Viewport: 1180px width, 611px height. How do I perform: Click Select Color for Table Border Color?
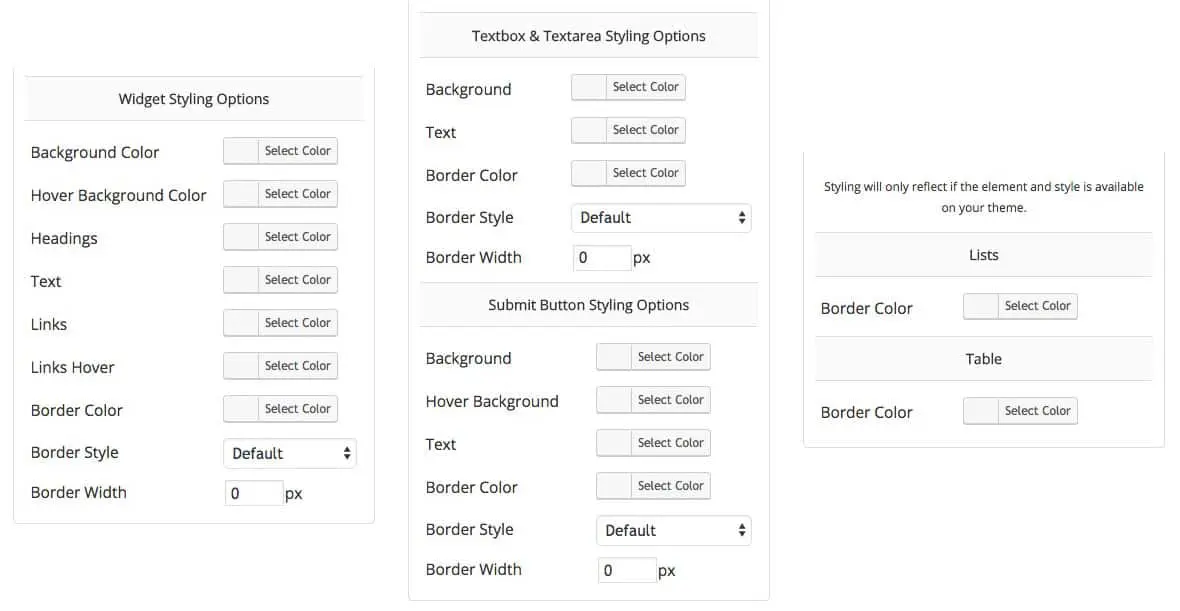coord(1037,410)
